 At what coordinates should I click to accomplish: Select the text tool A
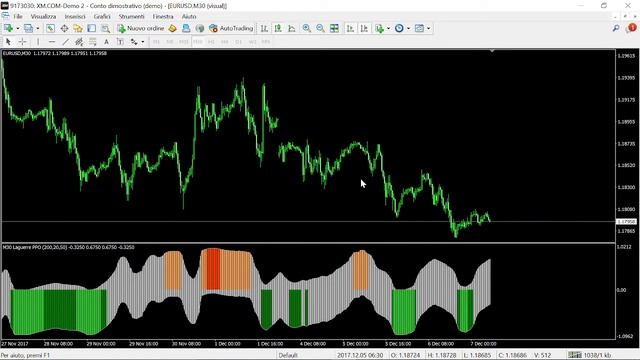[106, 42]
